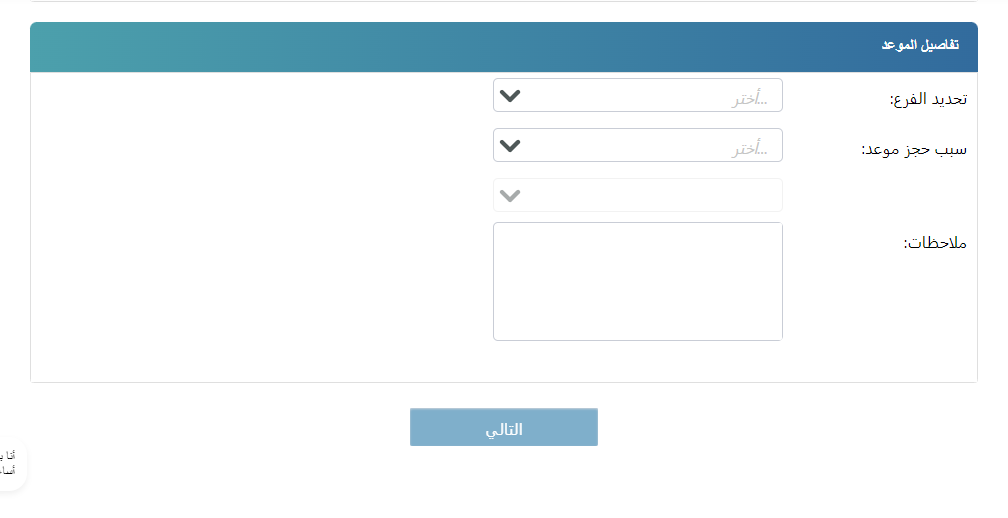
Task: Open the تحديد الفرع branch selection combo box
Action: click(637, 96)
